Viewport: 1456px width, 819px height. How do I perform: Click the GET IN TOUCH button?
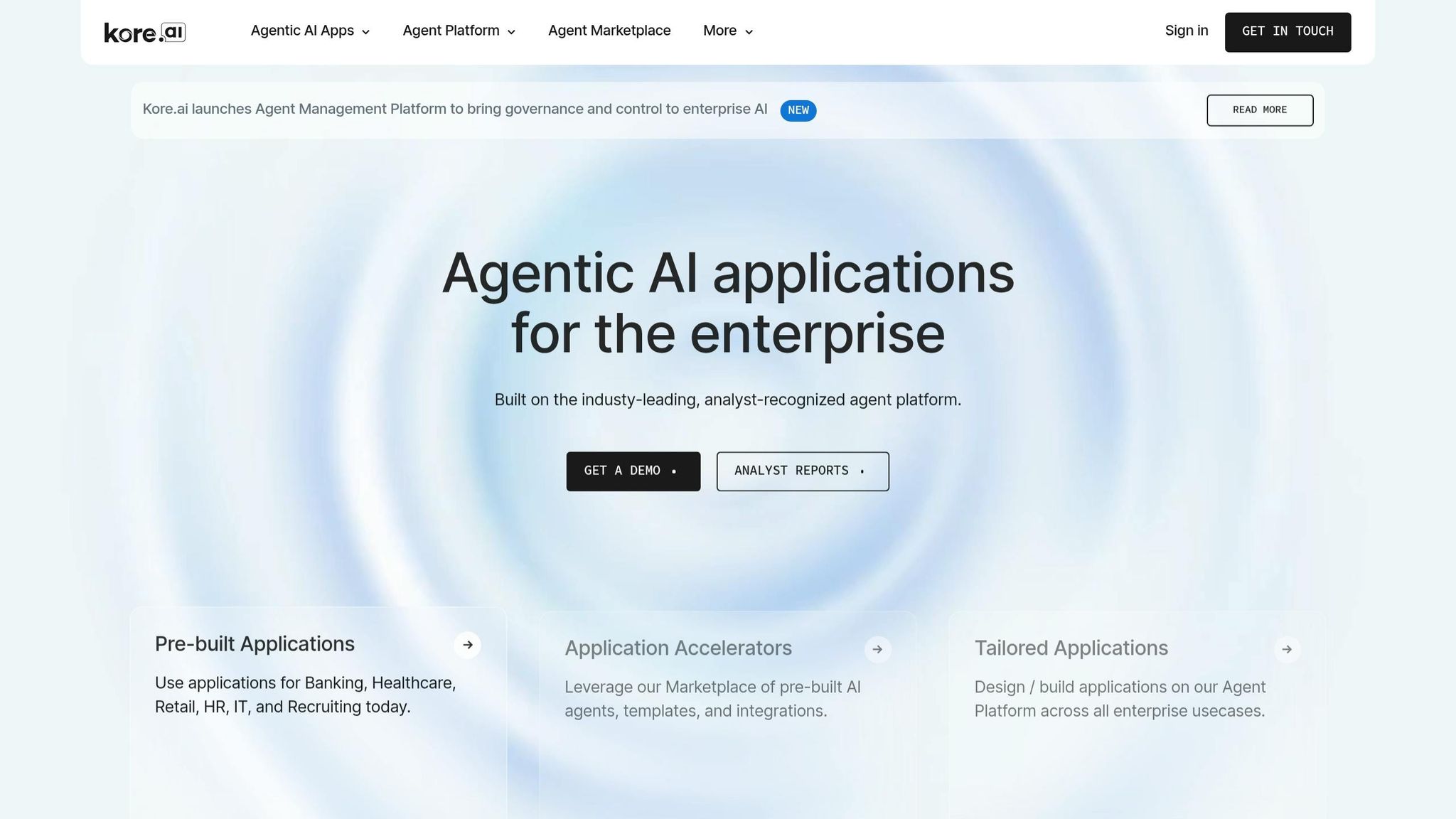[x=1288, y=32]
